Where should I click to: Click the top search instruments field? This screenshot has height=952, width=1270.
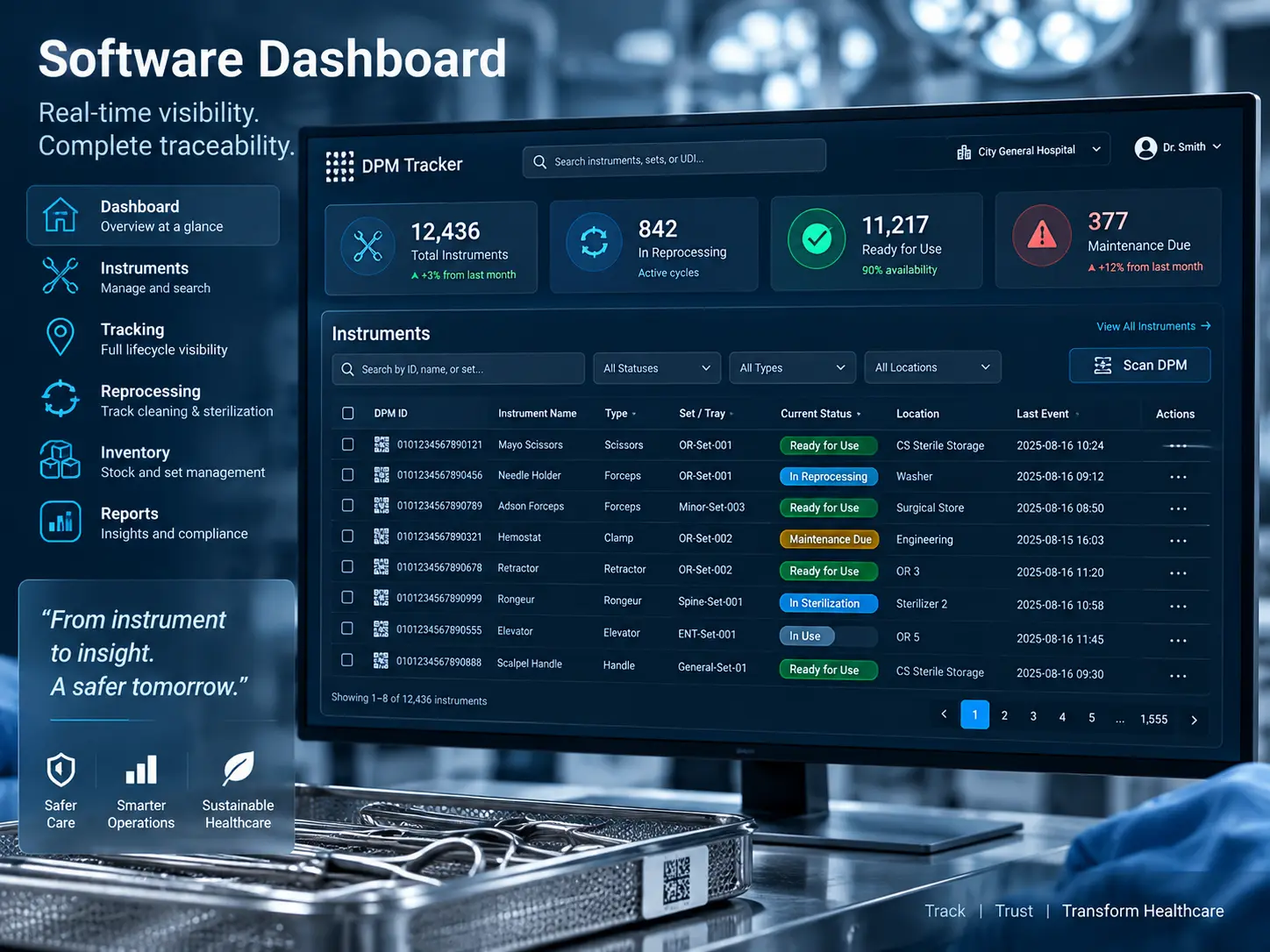pyautogui.click(x=674, y=160)
